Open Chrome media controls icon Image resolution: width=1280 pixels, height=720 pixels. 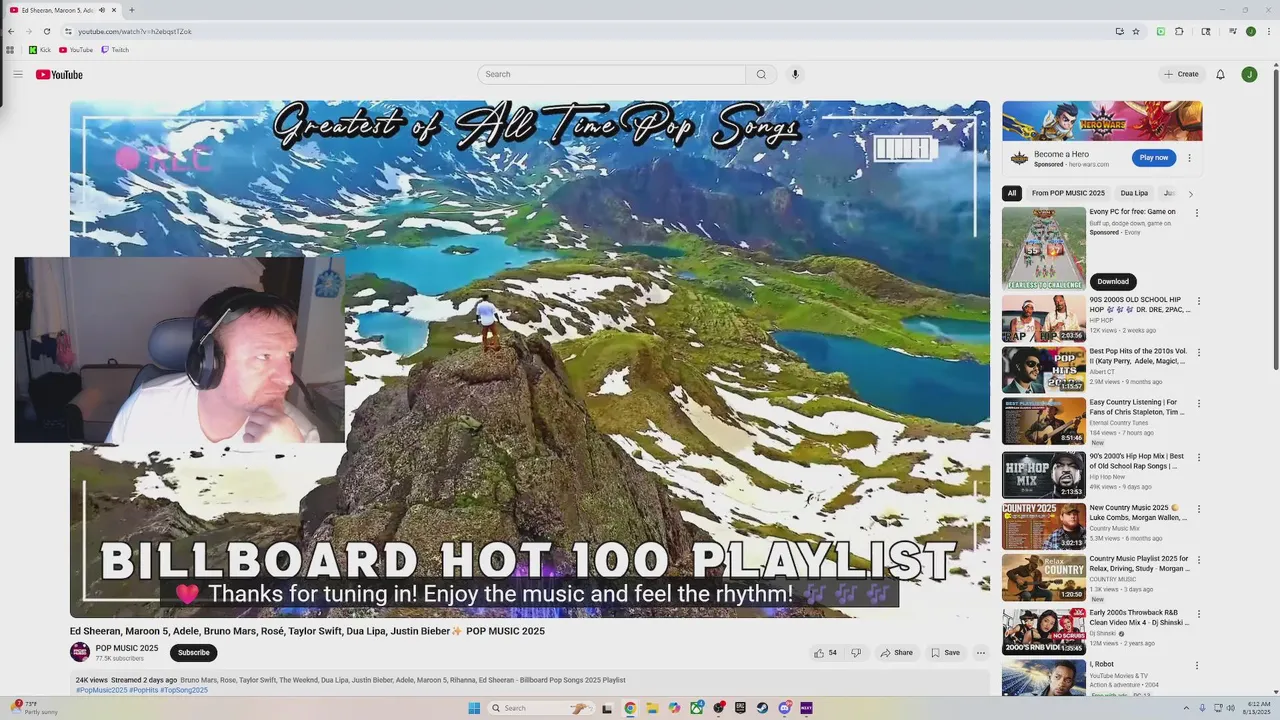click(x=1233, y=31)
